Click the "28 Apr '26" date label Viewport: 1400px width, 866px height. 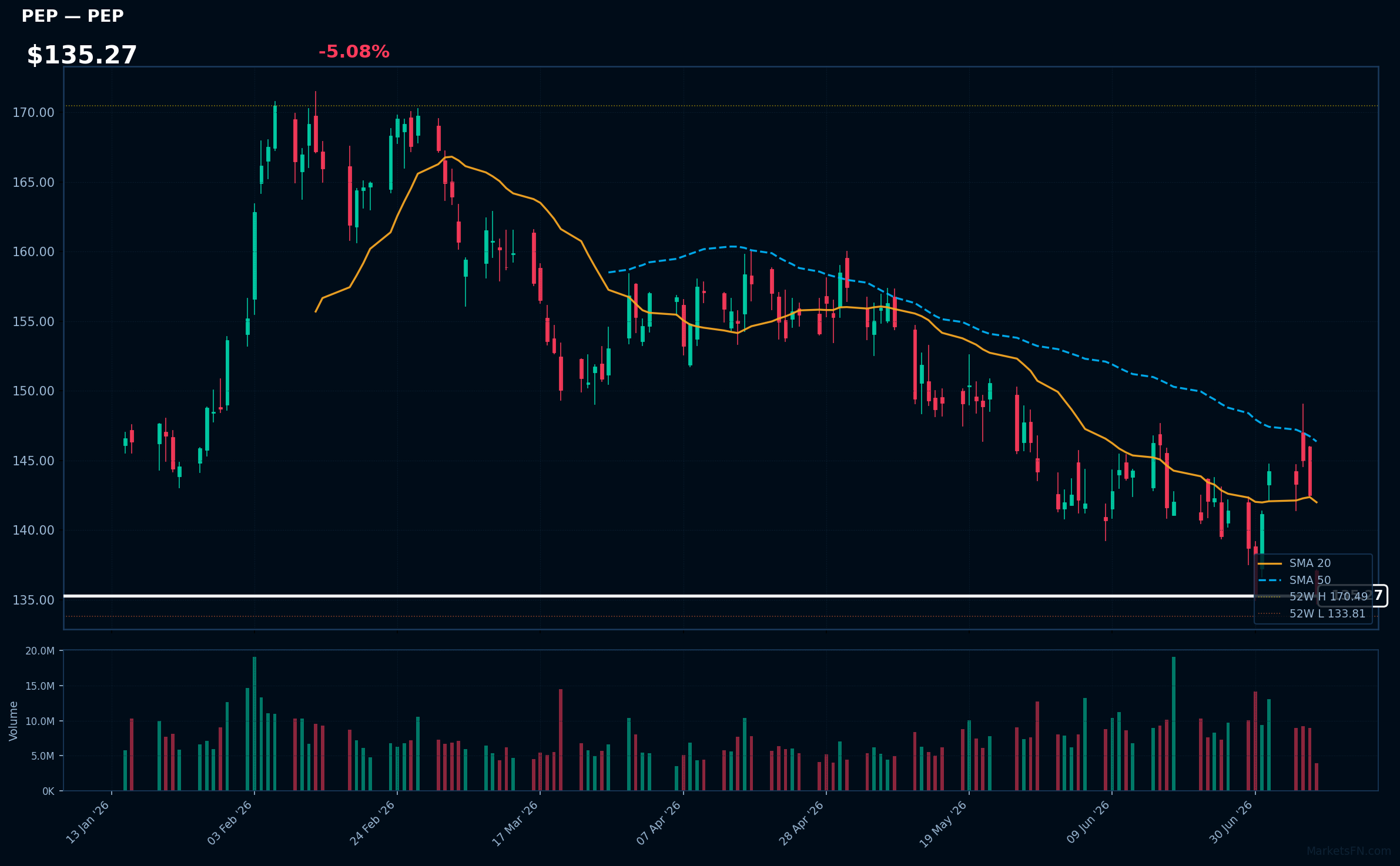point(802,823)
